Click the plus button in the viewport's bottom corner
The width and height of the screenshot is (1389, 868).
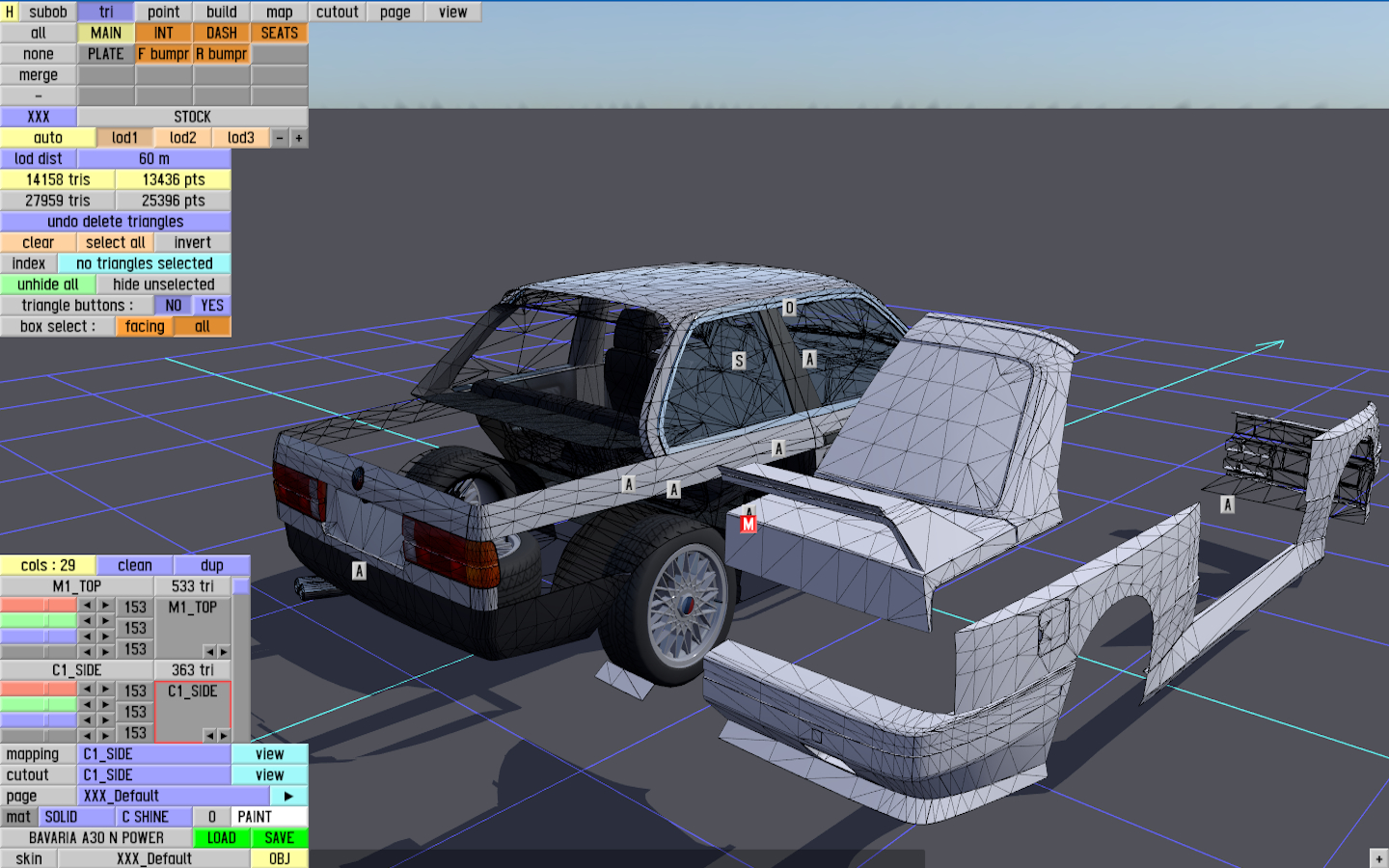tap(1378, 858)
